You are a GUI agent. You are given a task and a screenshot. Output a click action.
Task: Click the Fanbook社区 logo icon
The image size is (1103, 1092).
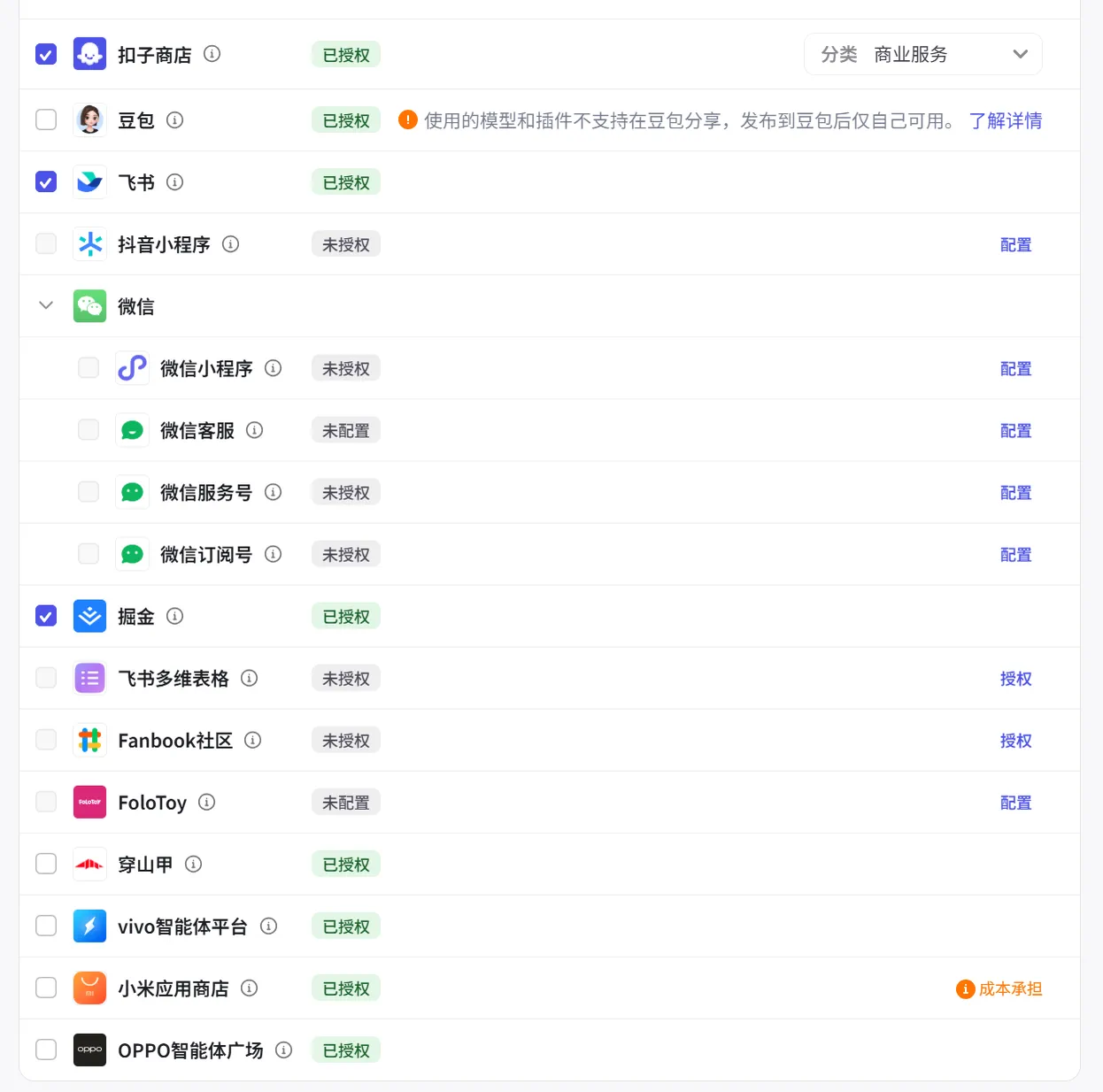click(89, 739)
